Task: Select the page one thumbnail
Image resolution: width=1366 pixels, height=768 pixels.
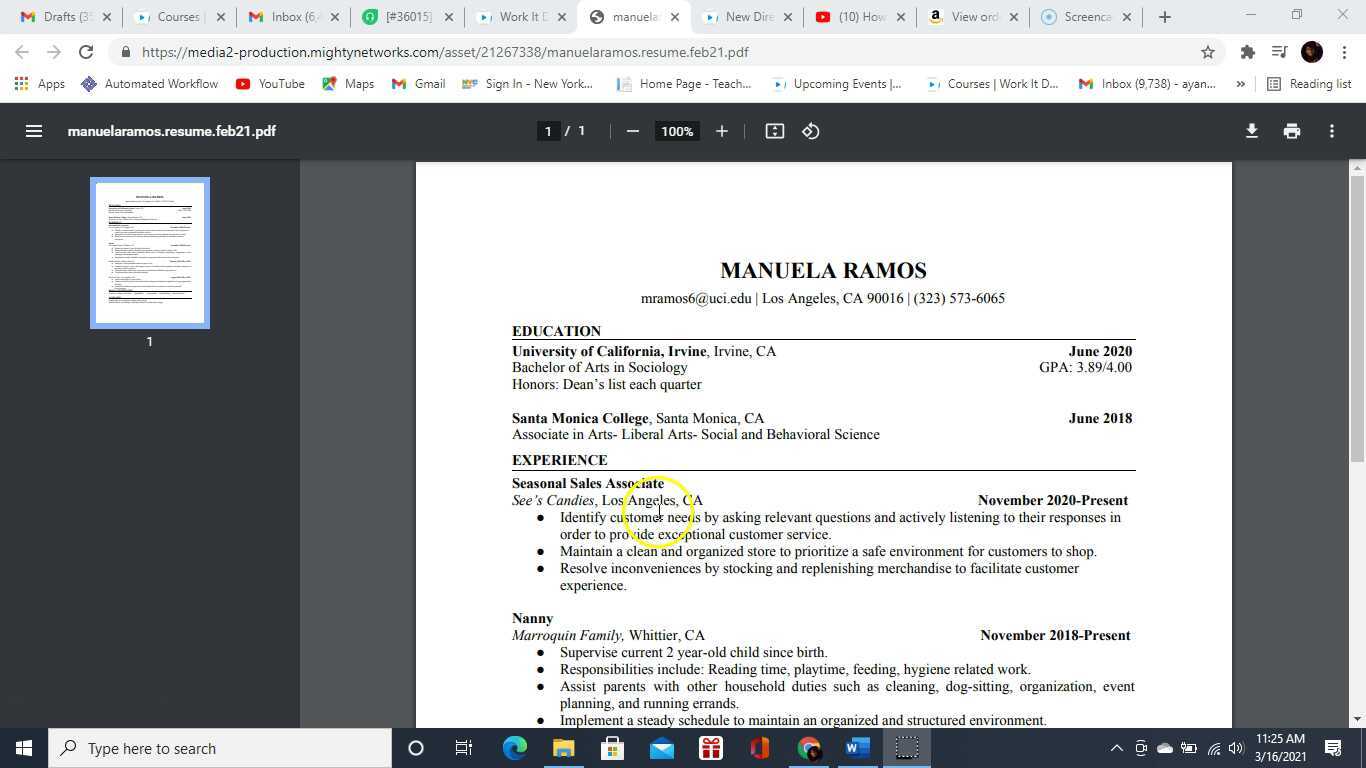Action: 149,252
